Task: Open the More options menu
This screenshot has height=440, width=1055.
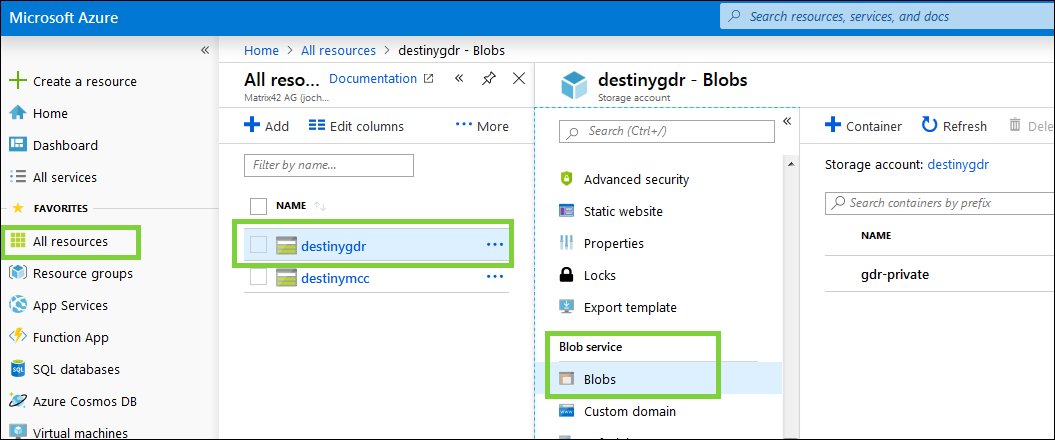Action: pyautogui.click(x=482, y=126)
